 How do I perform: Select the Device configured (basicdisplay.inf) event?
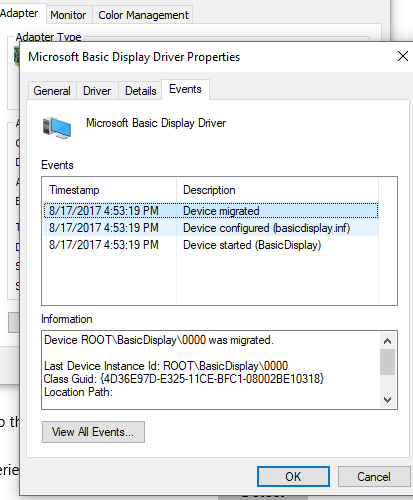point(211,228)
